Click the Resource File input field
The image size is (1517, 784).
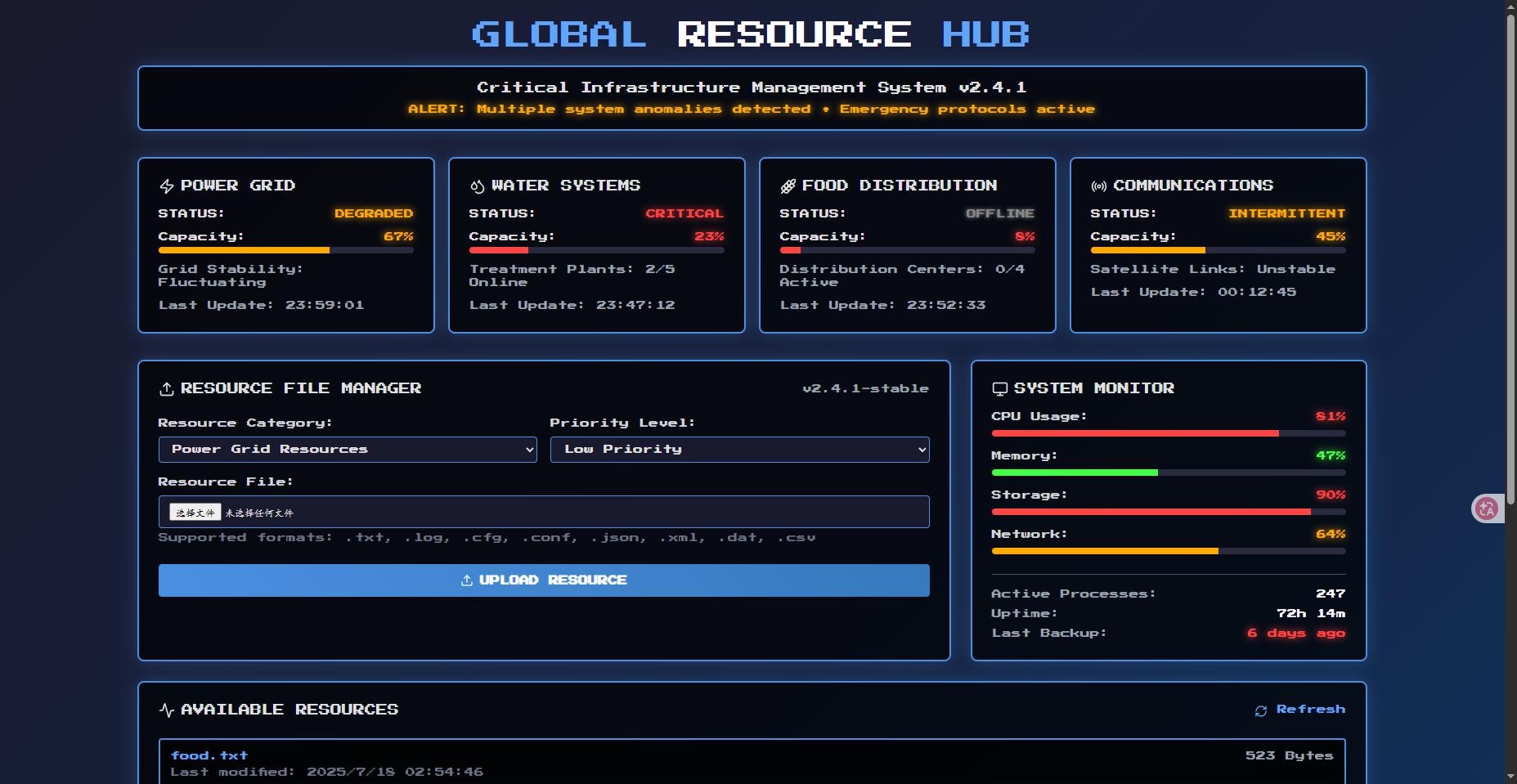coord(572,513)
